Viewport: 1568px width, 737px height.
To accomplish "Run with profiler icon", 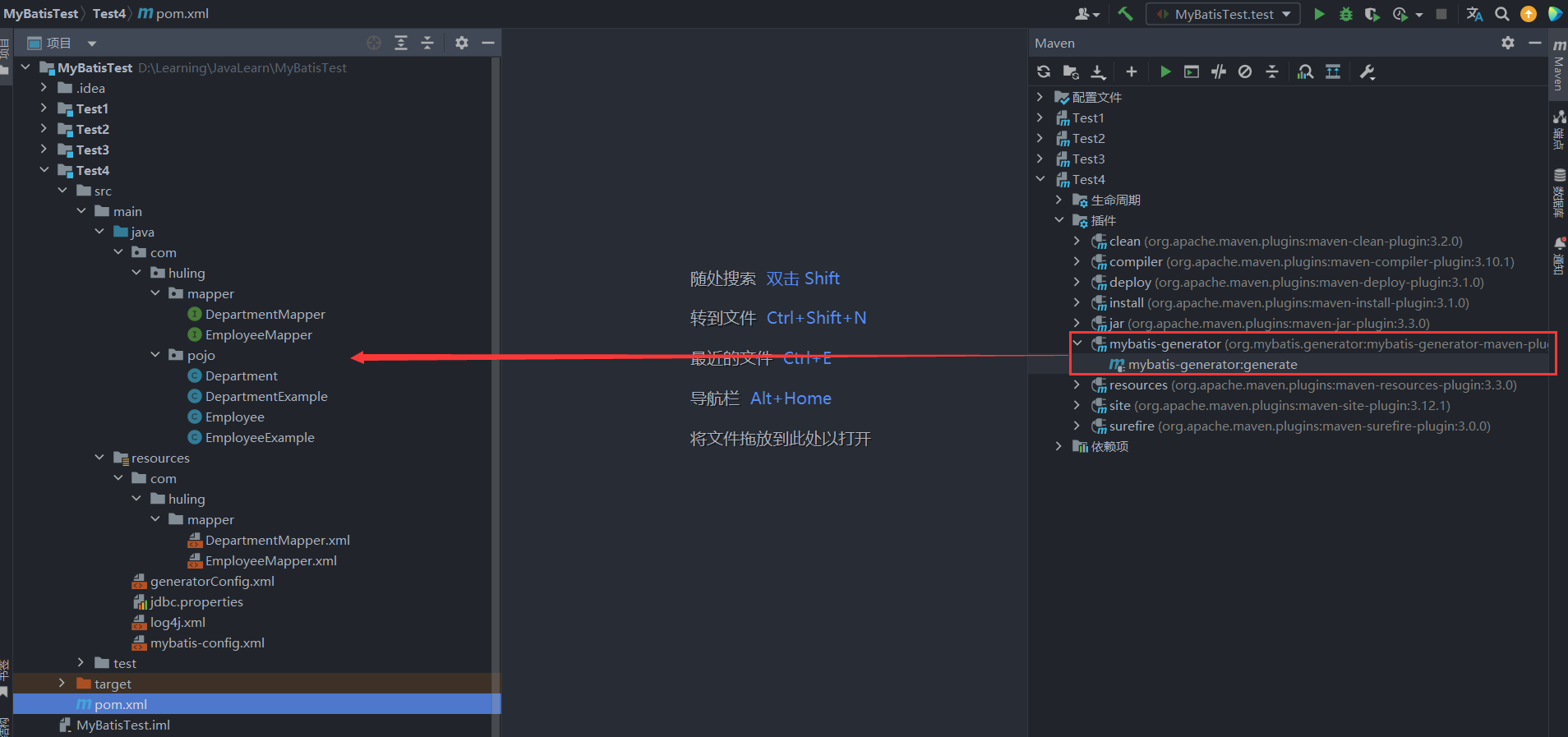I will pos(1400,14).
